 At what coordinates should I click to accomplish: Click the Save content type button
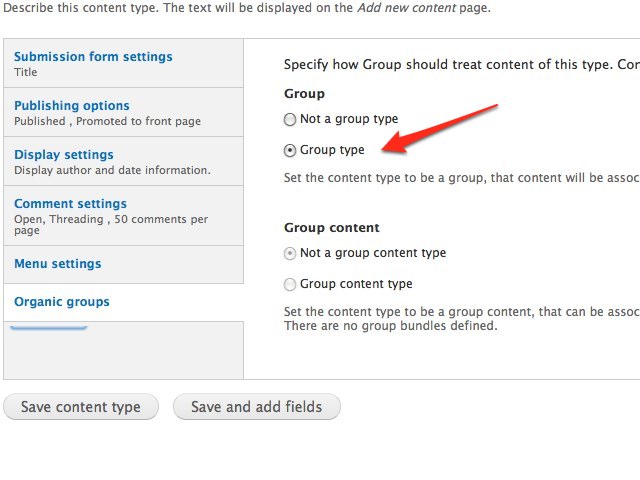pyautogui.click(x=81, y=407)
